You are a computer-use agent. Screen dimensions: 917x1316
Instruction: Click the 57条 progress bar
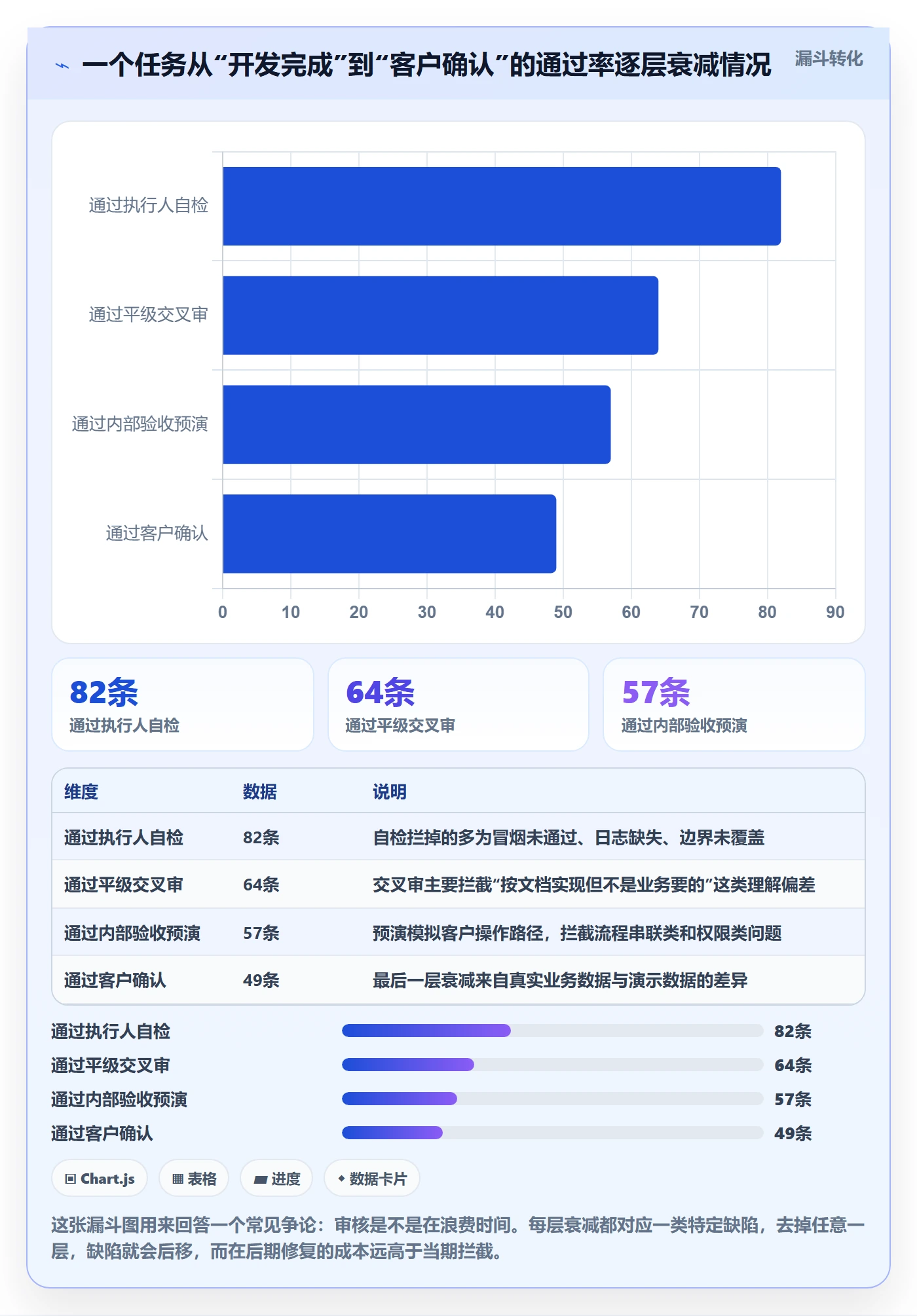pyautogui.click(x=553, y=1099)
